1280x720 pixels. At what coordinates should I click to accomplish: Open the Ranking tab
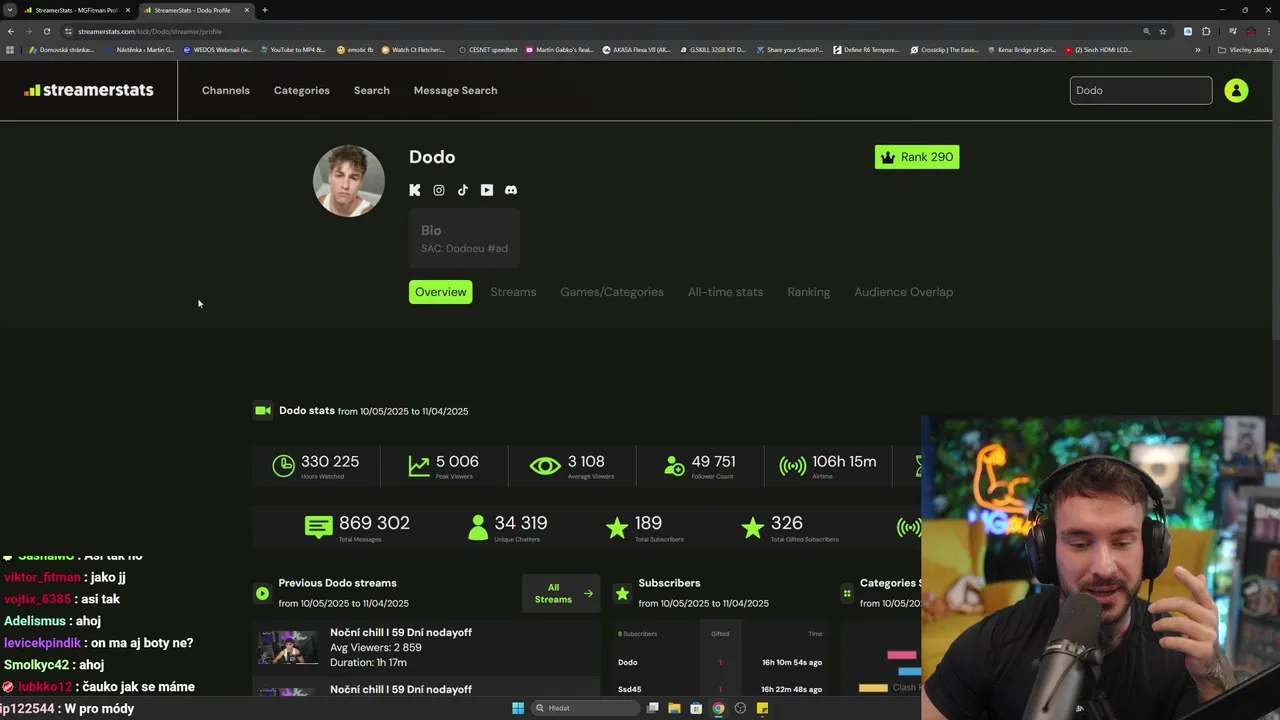(x=808, y=292)
